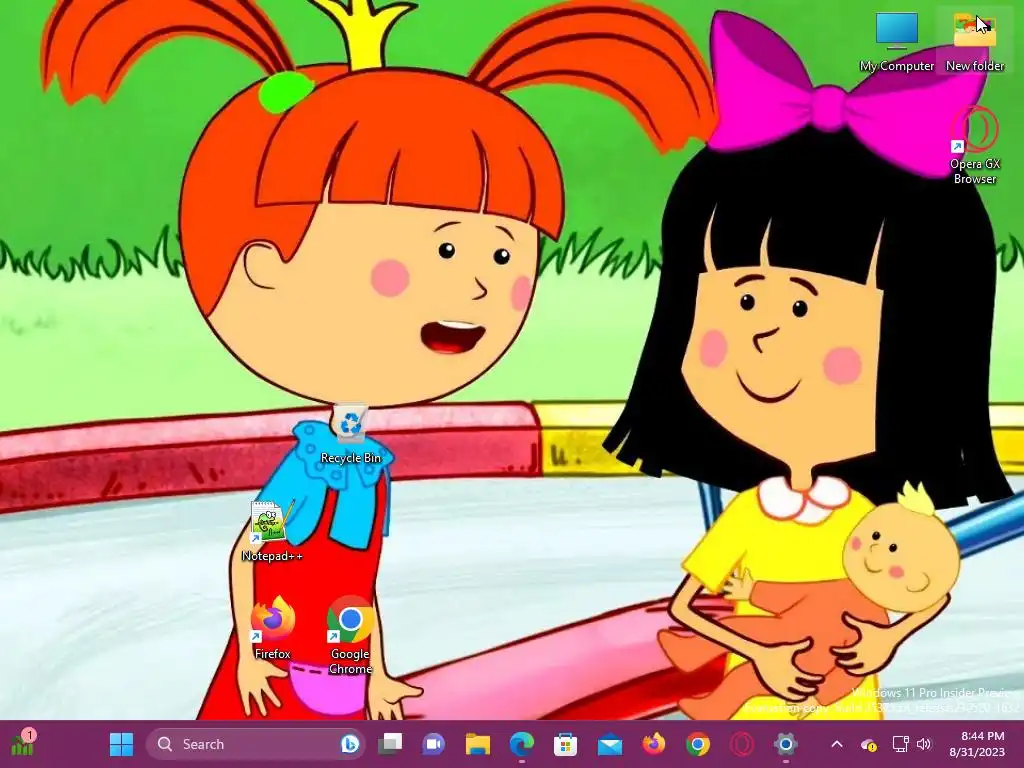This screenshot has height=768, width=1024.
Task: Open Google Chrome from the taskbar
Action: tap(697, 744)
